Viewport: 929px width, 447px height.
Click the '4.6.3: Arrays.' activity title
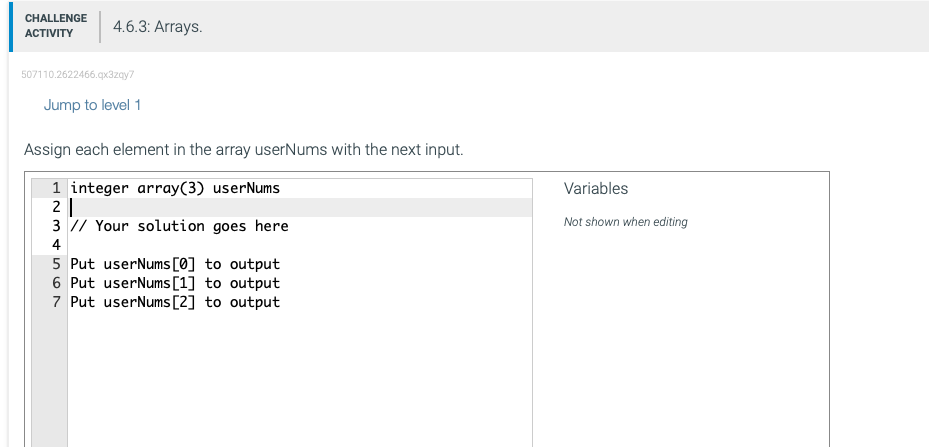(158, 27)
